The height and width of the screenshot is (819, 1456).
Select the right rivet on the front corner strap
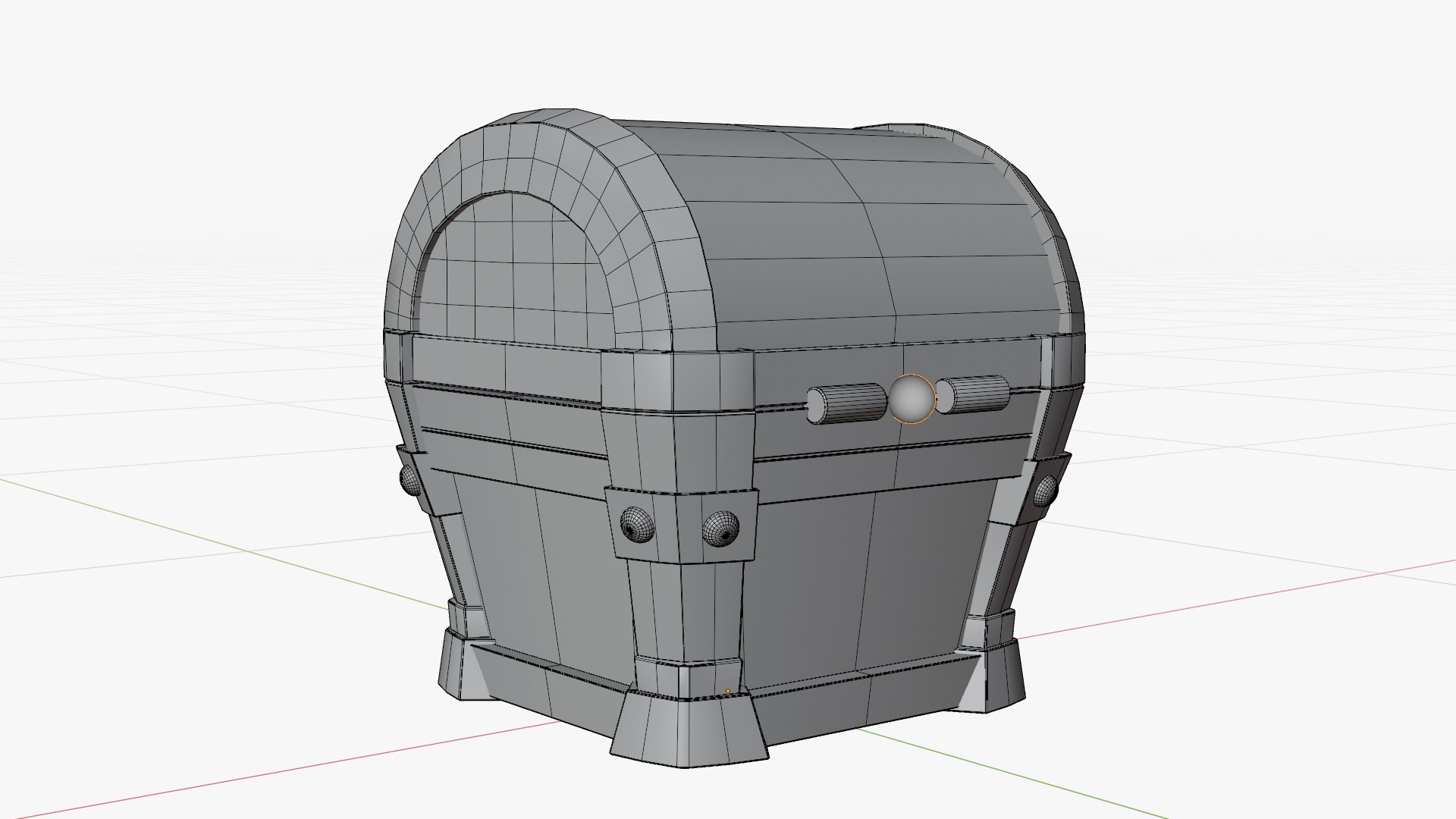click(x=720, y=529)
